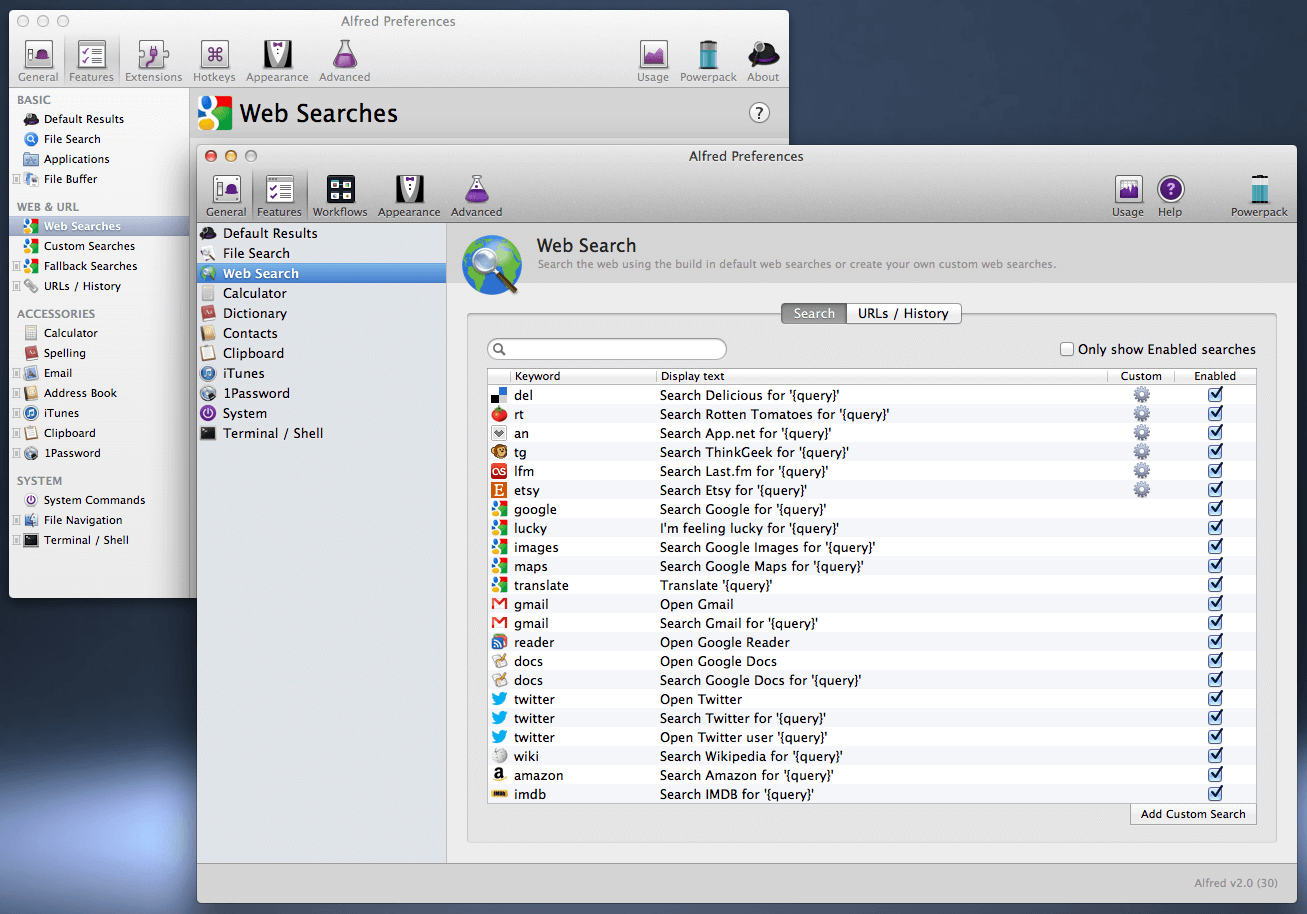
Task: Click the Add Custom Search button
Action: [1192, 813]
